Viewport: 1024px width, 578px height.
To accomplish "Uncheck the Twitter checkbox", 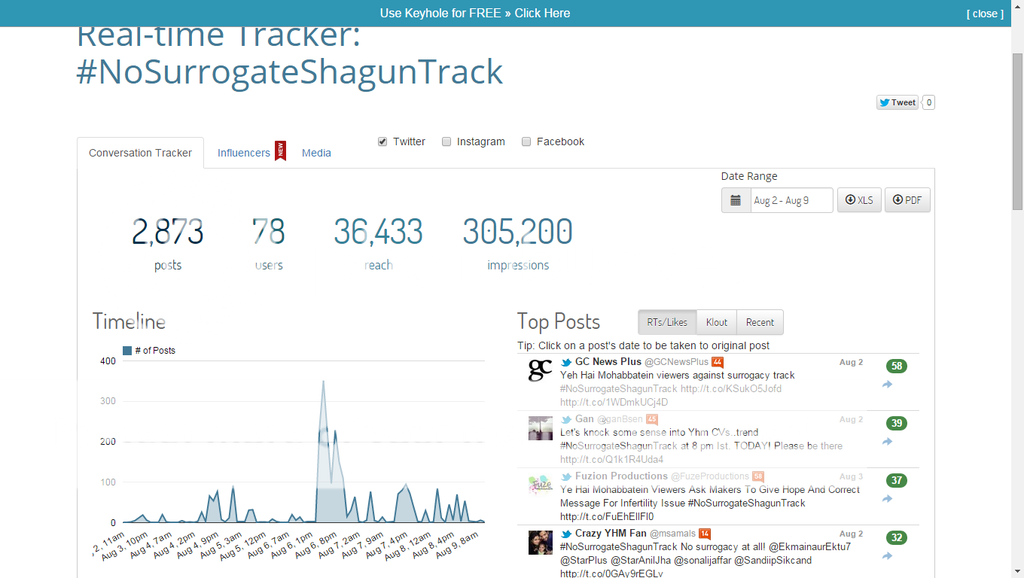I will [383, 142].
